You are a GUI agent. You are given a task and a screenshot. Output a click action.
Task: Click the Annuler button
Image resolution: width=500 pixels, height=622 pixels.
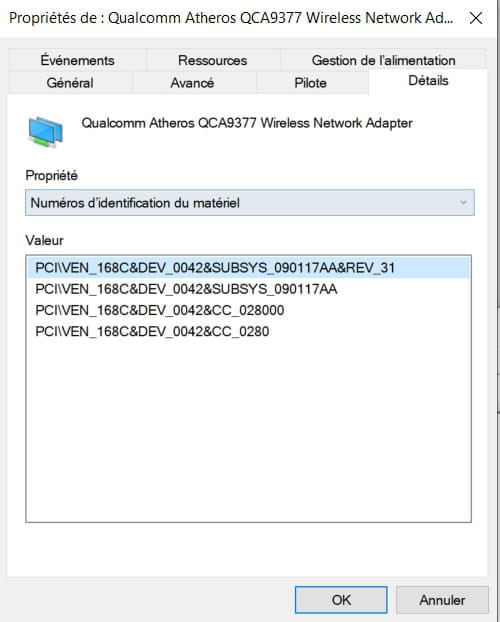(x=442, y=600)
